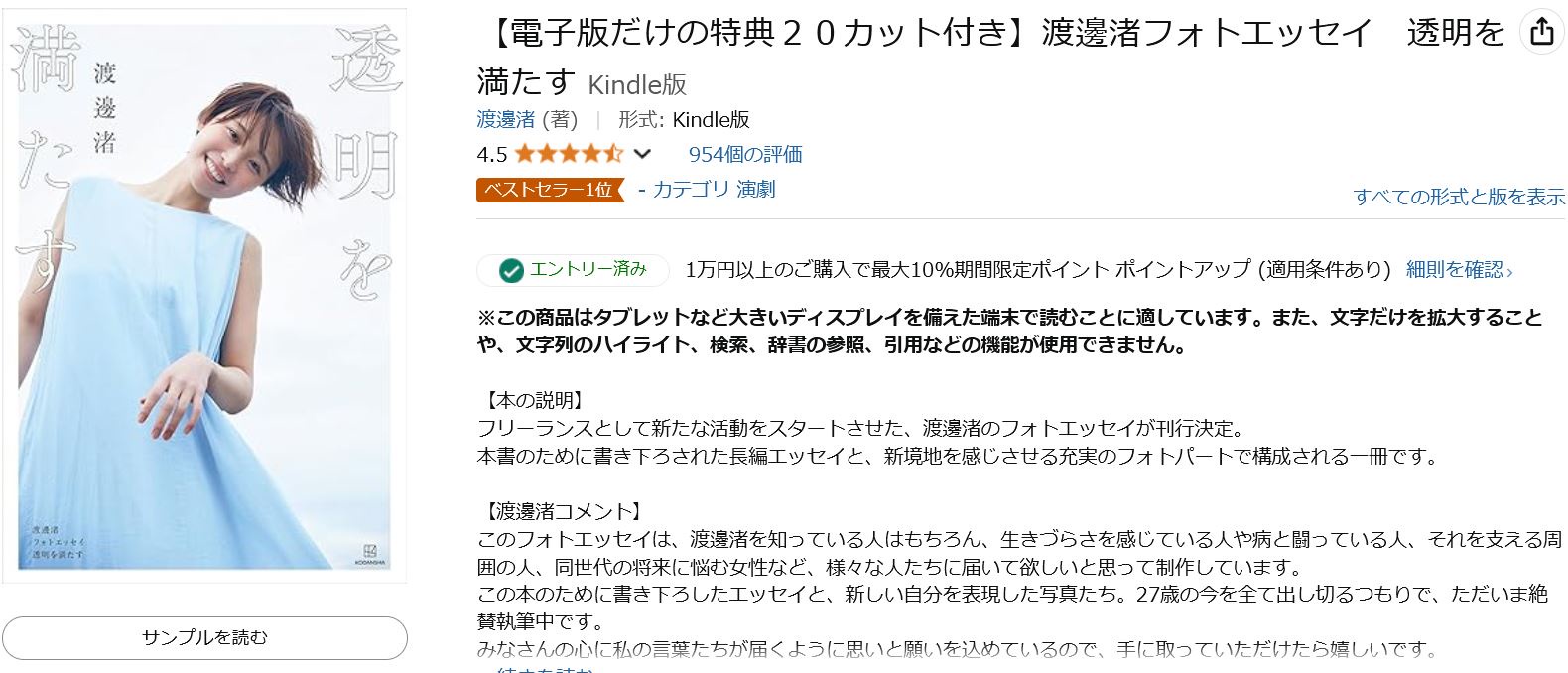Click the 【本の説明】 section heading
The image size is (1568, 673).
[x=532, y=401]
